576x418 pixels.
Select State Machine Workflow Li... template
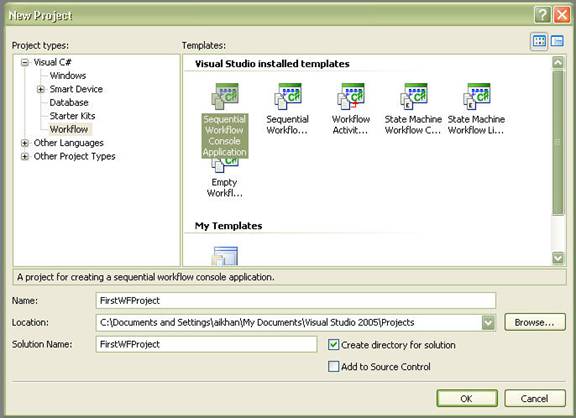tap(476, 109)
